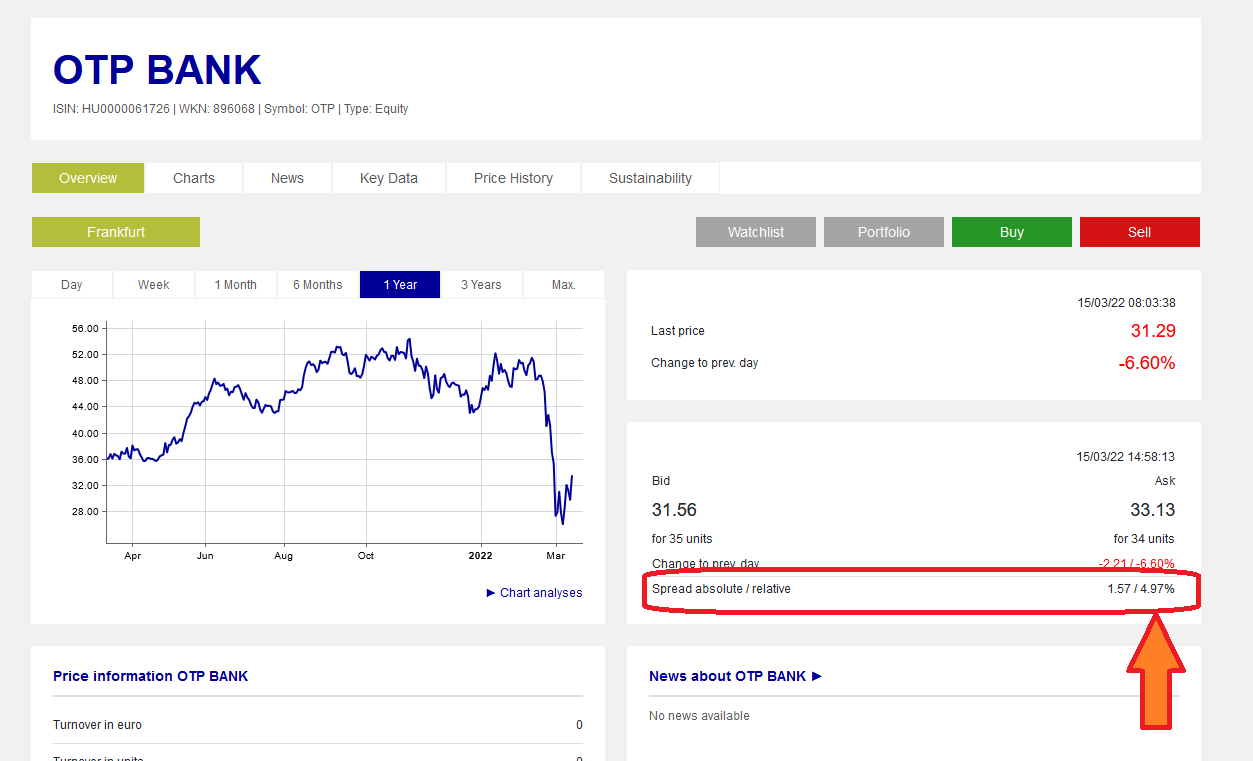The image size is (1253, 761).
Task: Click the 'No news available' text
Action: click(699, 716)
